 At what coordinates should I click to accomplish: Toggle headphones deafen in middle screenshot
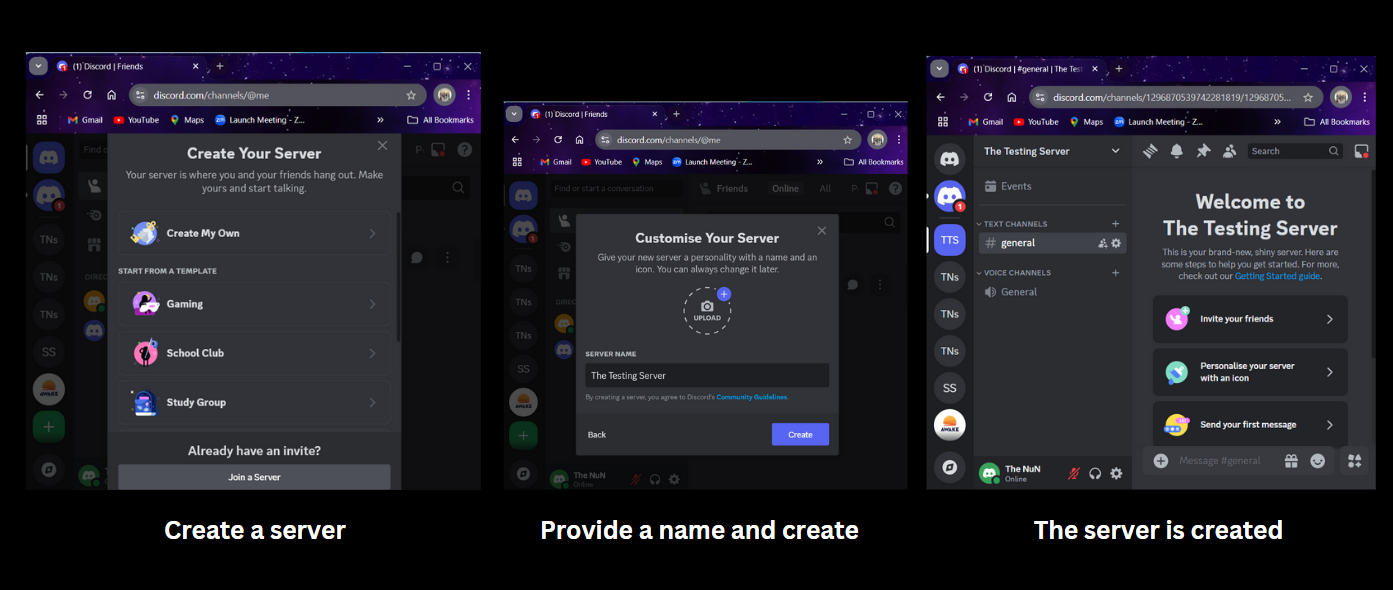pos(656,479)
